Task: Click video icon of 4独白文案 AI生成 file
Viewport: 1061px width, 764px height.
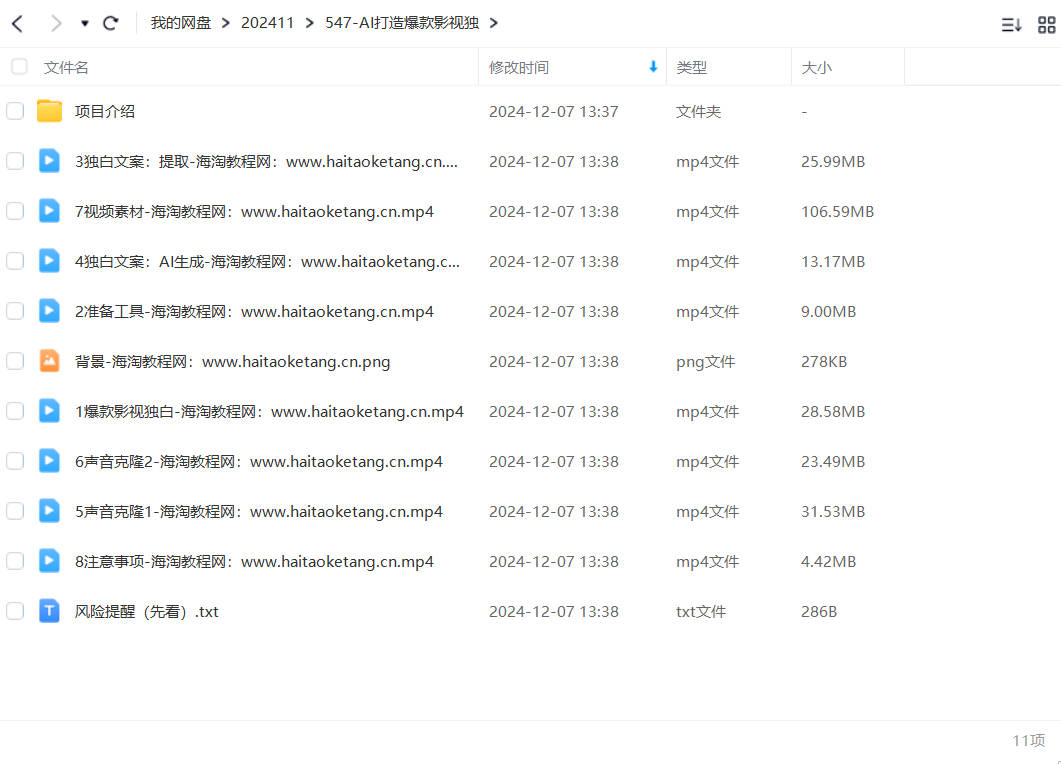Action: [49, 261]
